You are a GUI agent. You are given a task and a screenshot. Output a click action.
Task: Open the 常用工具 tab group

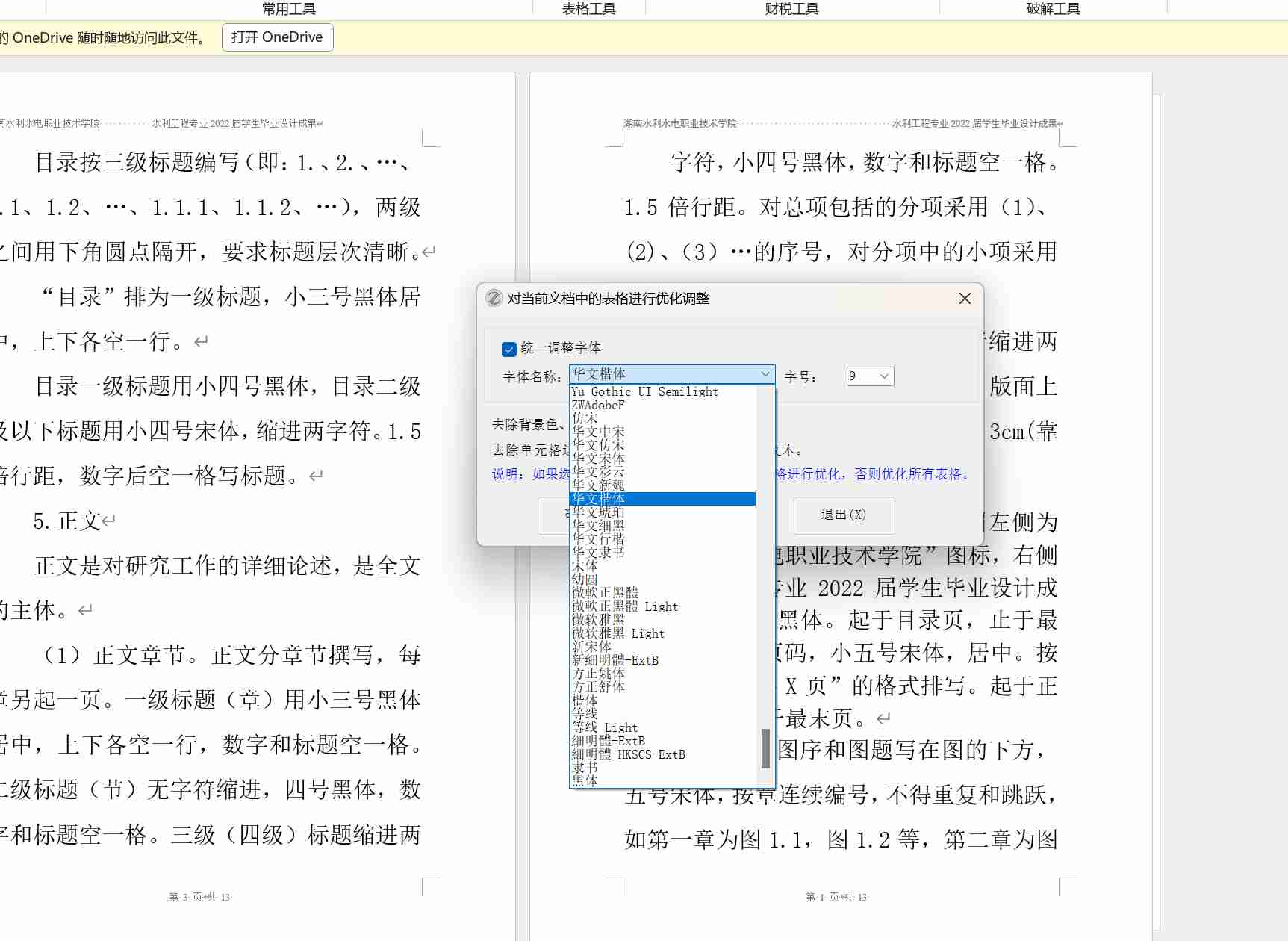289,9
